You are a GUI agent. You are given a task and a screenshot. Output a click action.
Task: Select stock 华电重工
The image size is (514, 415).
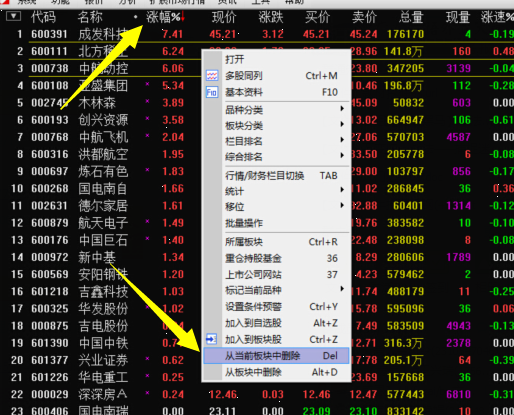(103, 377)
